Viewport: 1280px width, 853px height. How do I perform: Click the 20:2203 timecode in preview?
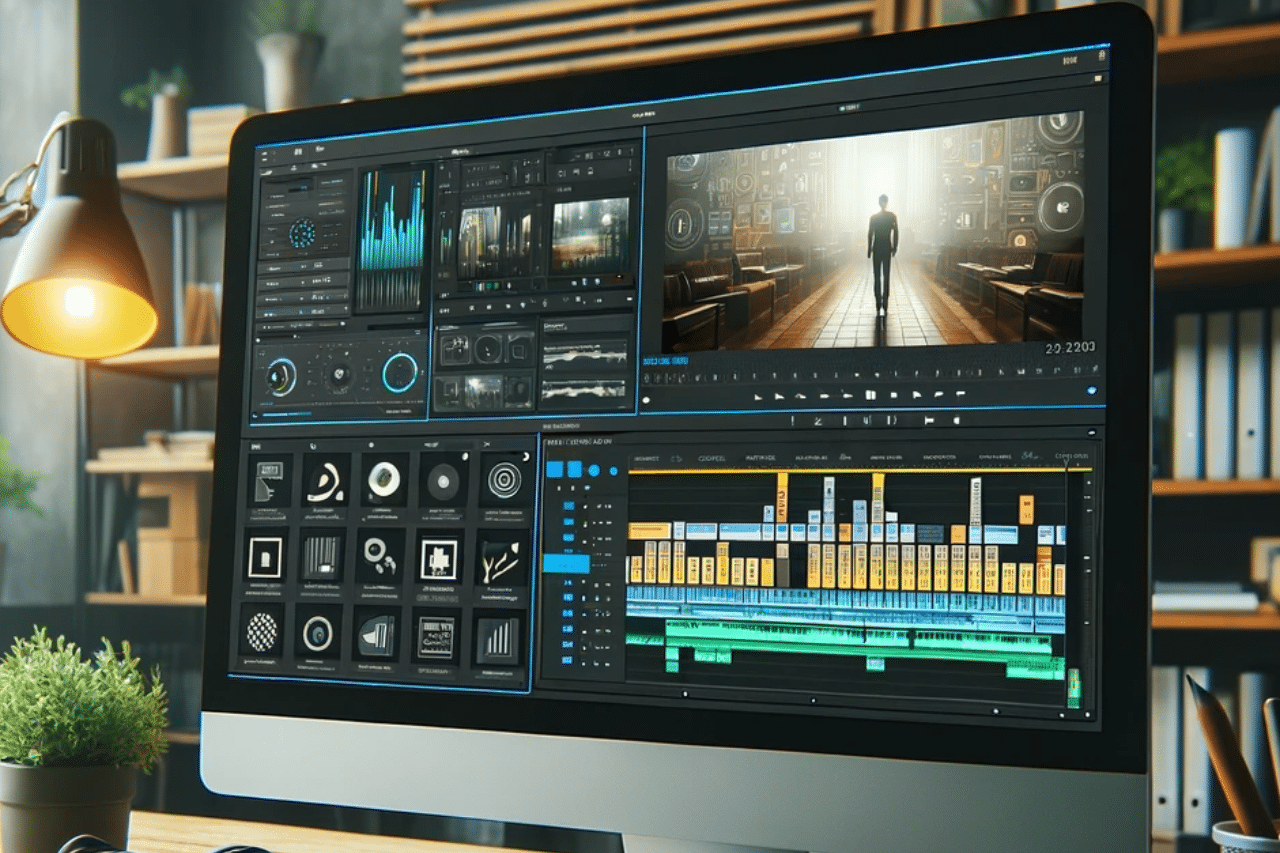pos(1069,349)
